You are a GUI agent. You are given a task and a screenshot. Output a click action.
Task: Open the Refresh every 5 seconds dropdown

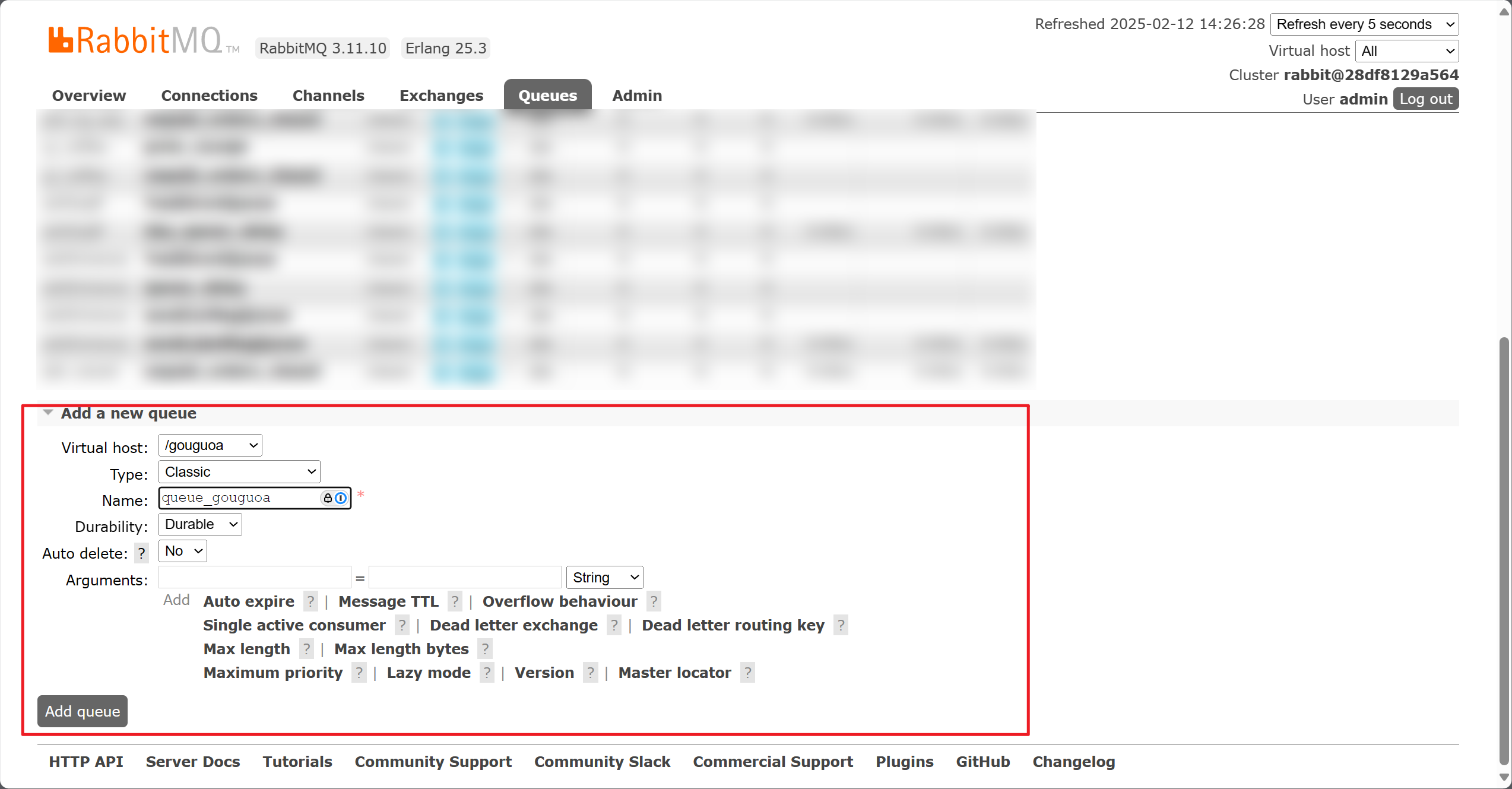[1364, 24]
